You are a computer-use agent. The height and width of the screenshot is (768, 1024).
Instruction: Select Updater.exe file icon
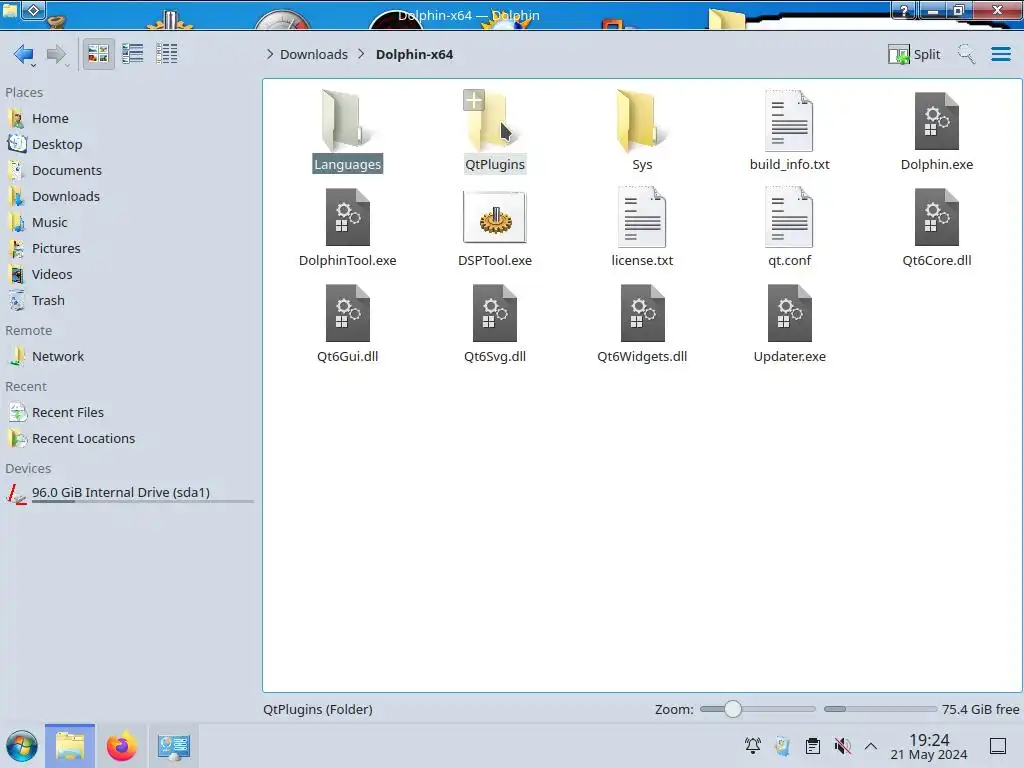point(790,313)
